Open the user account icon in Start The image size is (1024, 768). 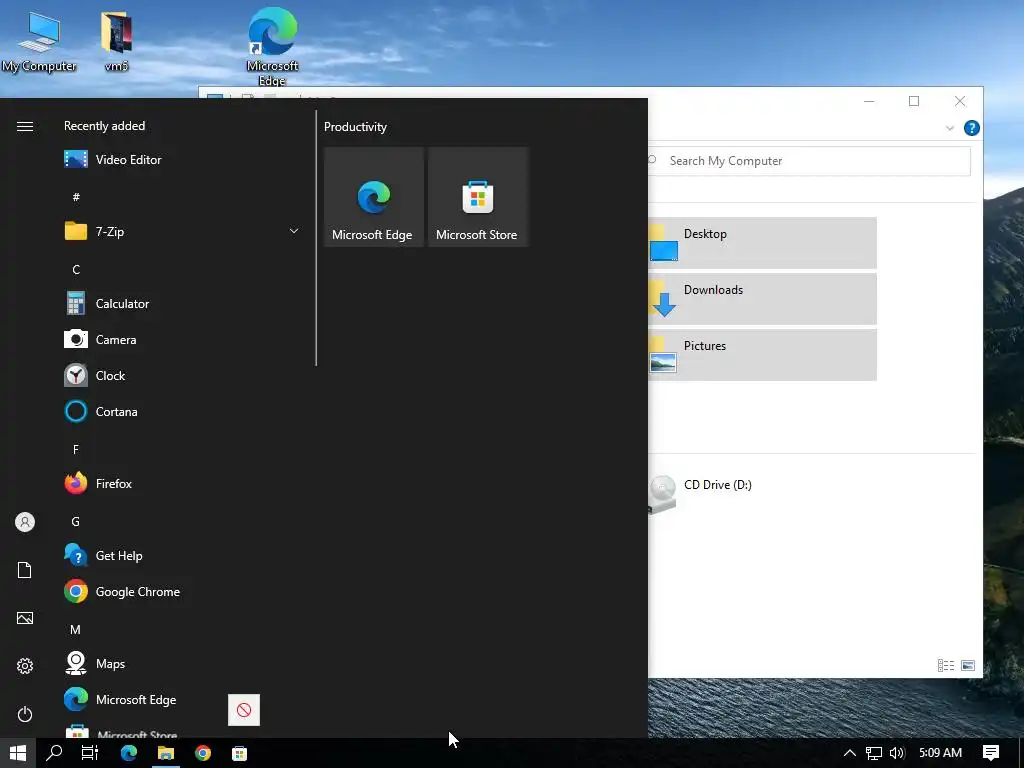point(25,522)
